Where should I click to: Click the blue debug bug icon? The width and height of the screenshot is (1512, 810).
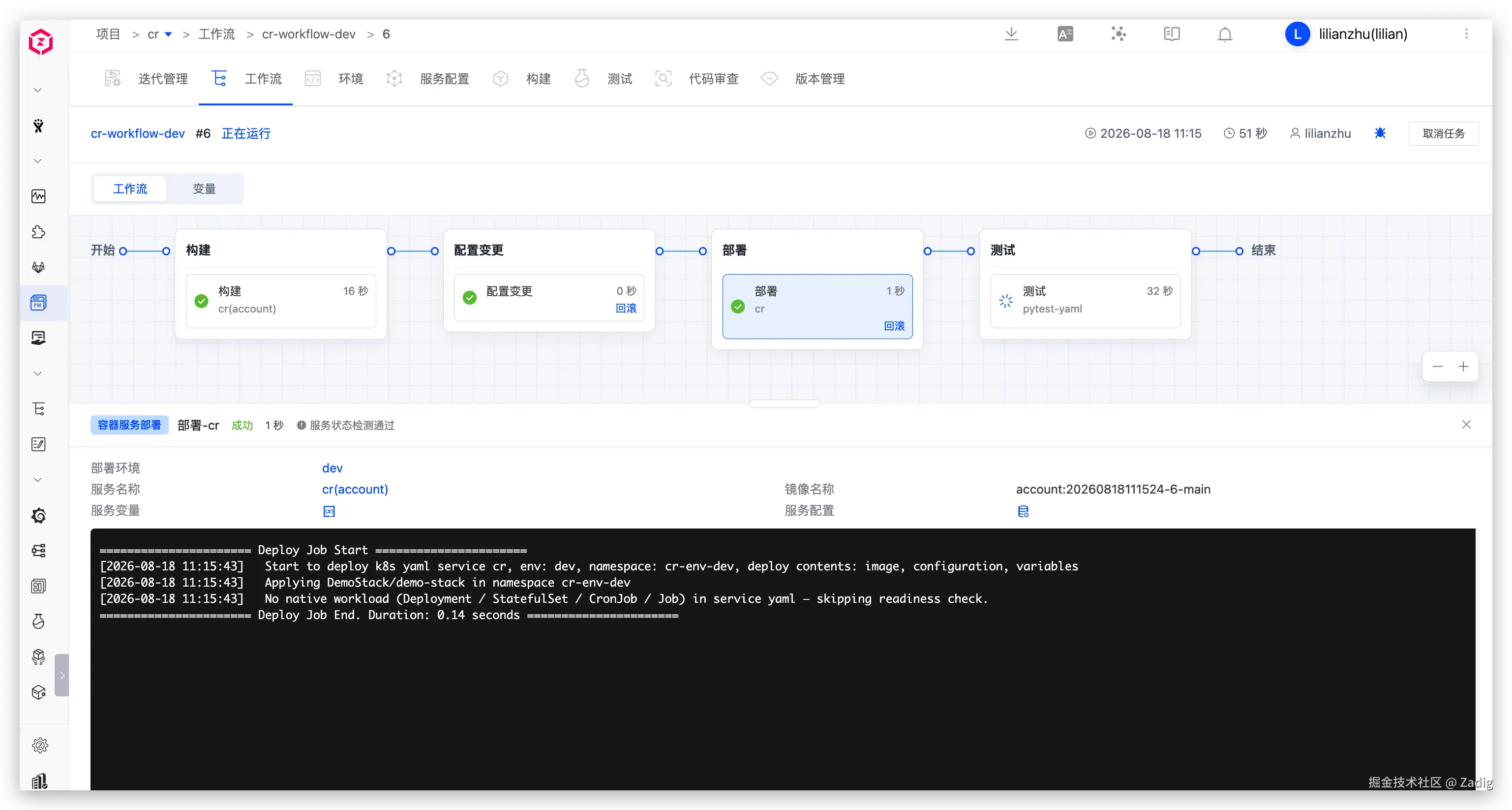click(x=1380, y=133)
